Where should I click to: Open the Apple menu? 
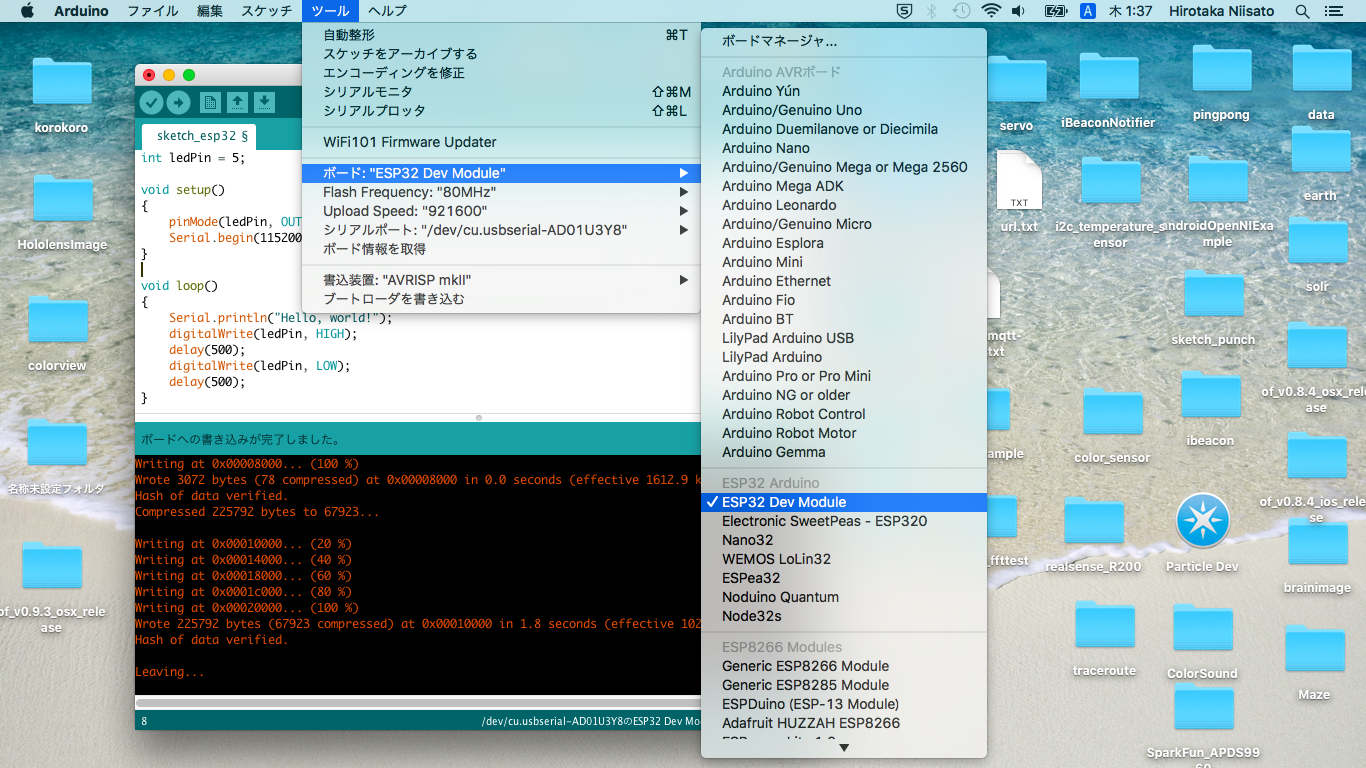(27, 11)
